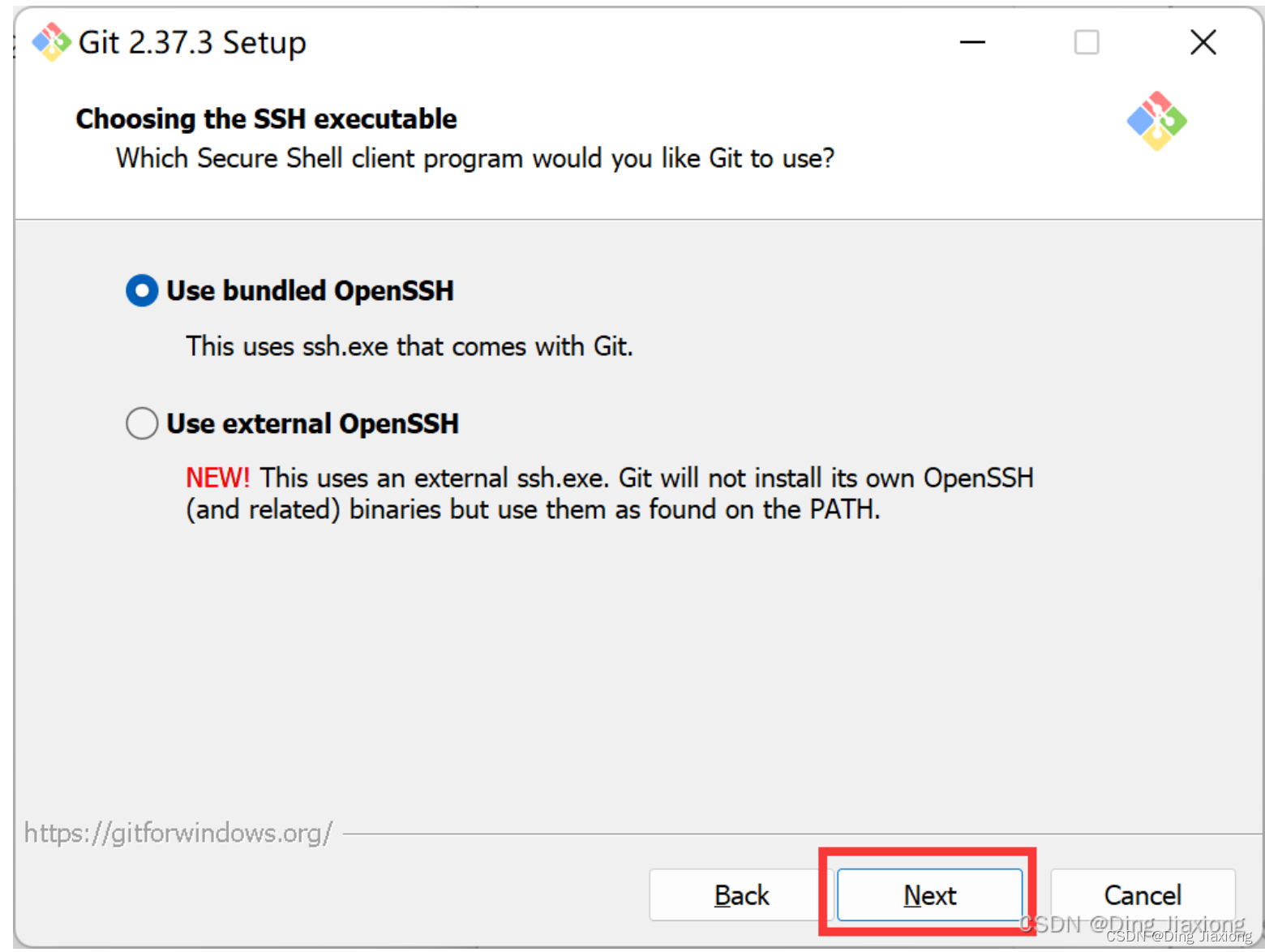Click the red NEW! label
This screenshot has height=952, width=1265.
click(x=218, y=478)
